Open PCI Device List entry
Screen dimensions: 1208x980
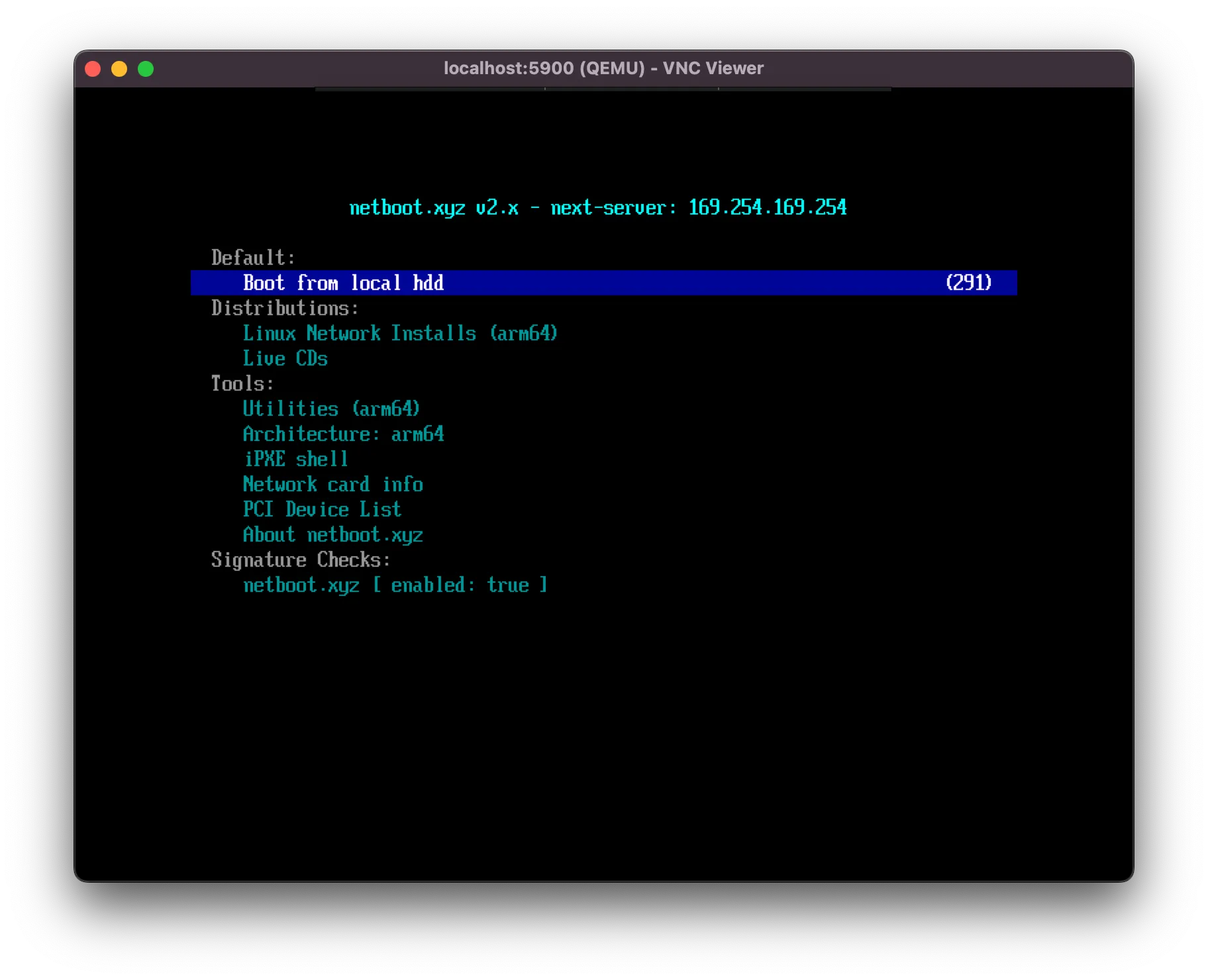pos(322,509)
